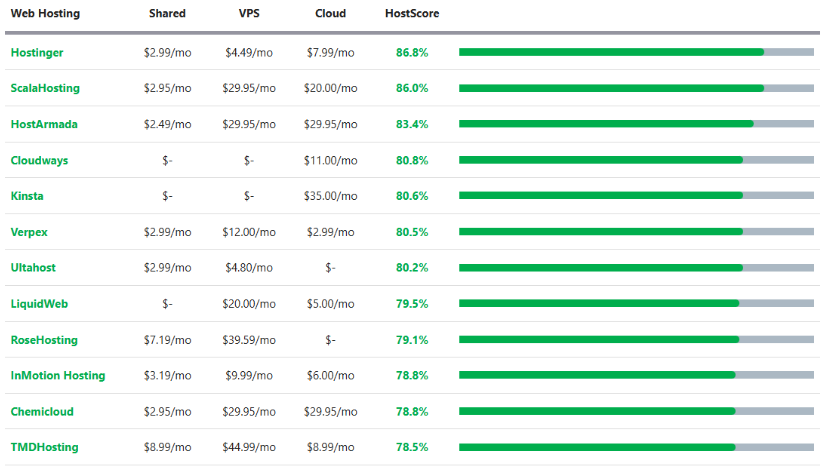
Task: Click the InMotion Hosting link
Action: (57, 376)
